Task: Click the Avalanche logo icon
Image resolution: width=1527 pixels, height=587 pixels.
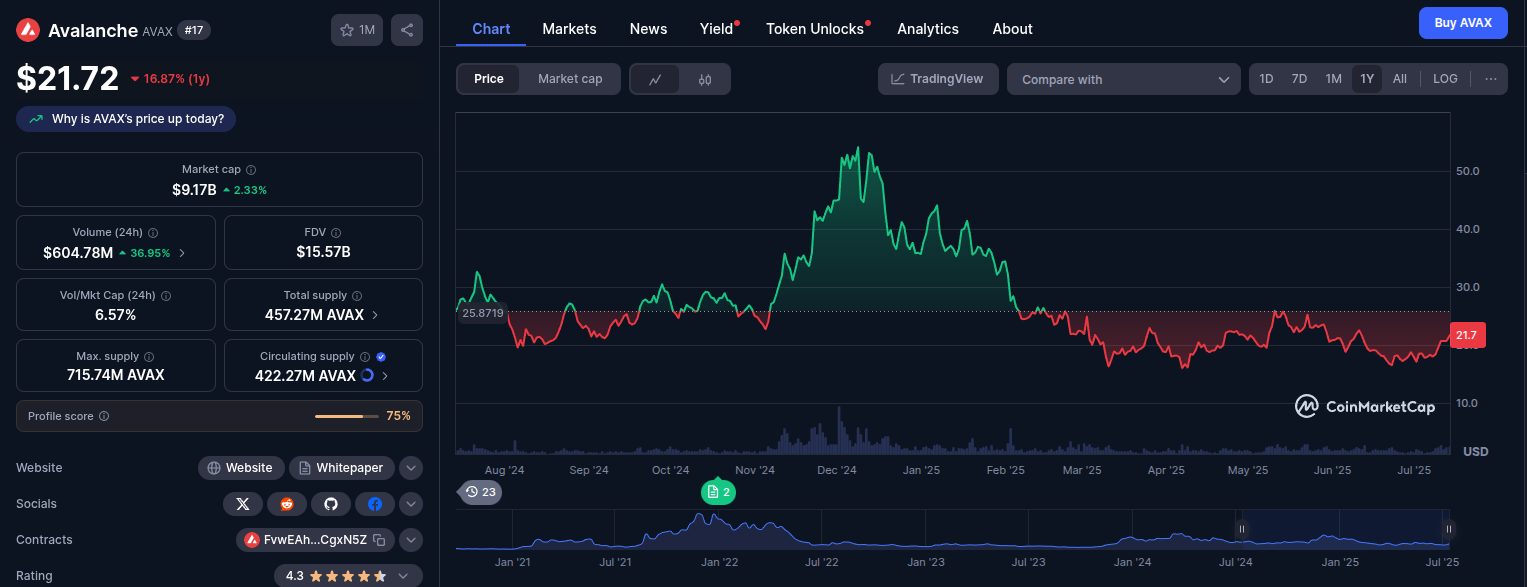Action: [x=28, y=30]
